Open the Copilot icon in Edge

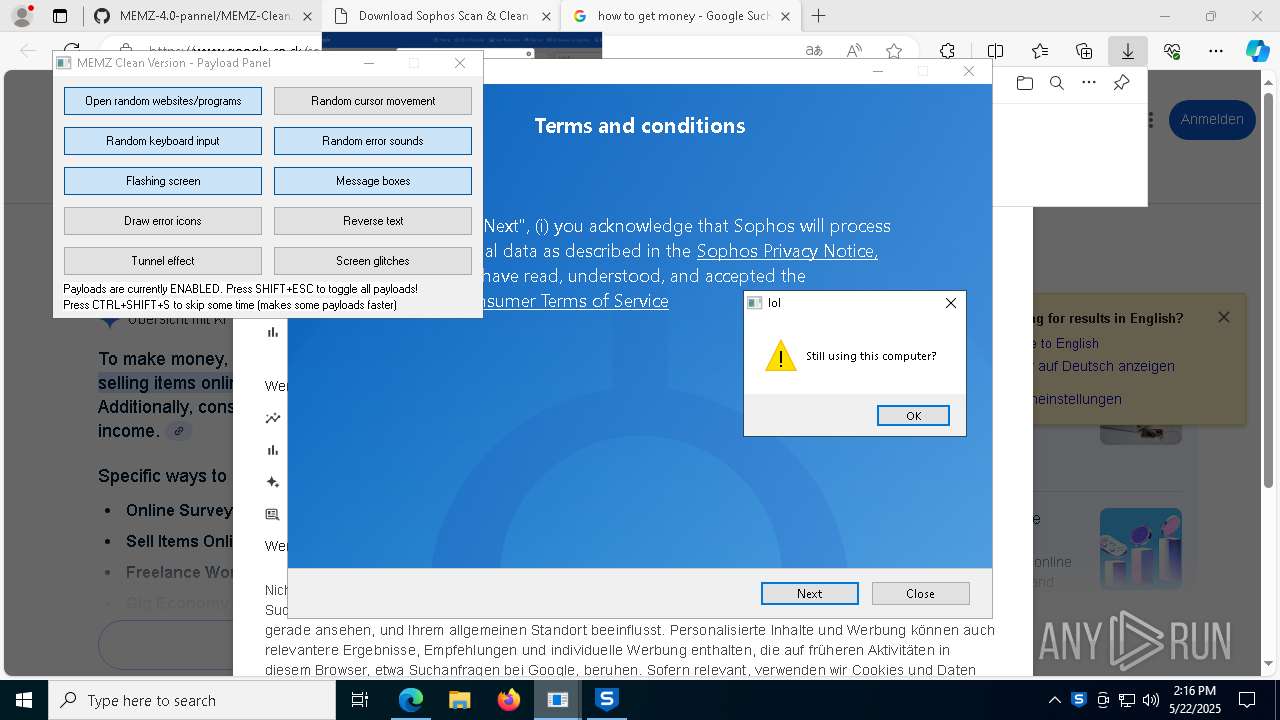coord(1258,51)
